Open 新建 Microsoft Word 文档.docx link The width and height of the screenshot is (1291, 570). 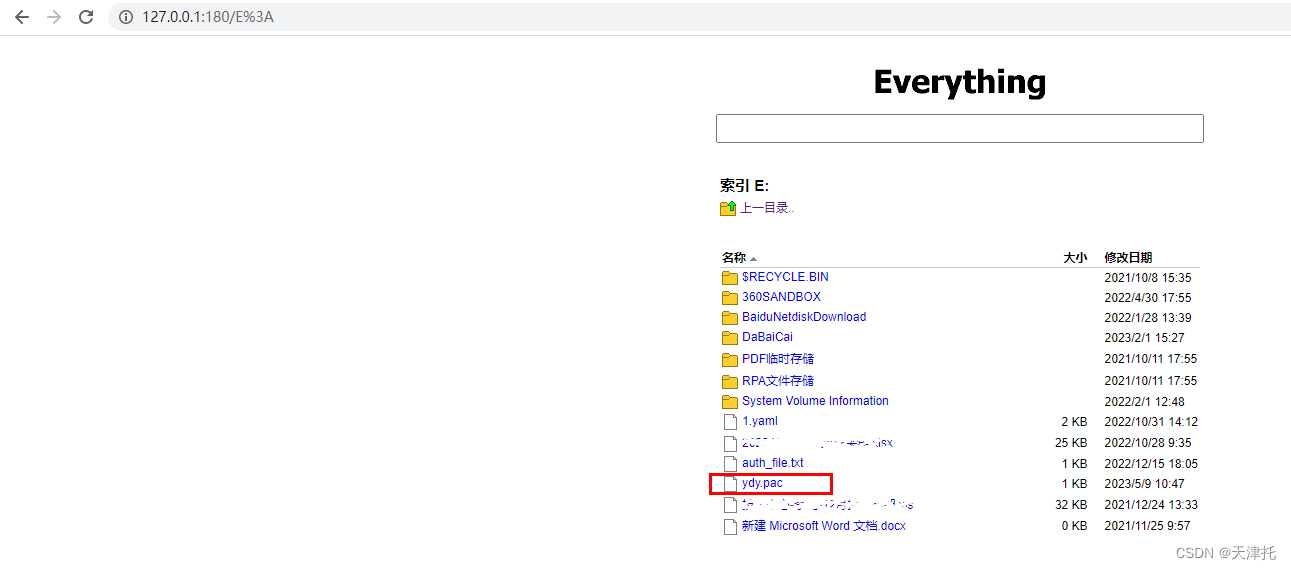tap(824, 526)
